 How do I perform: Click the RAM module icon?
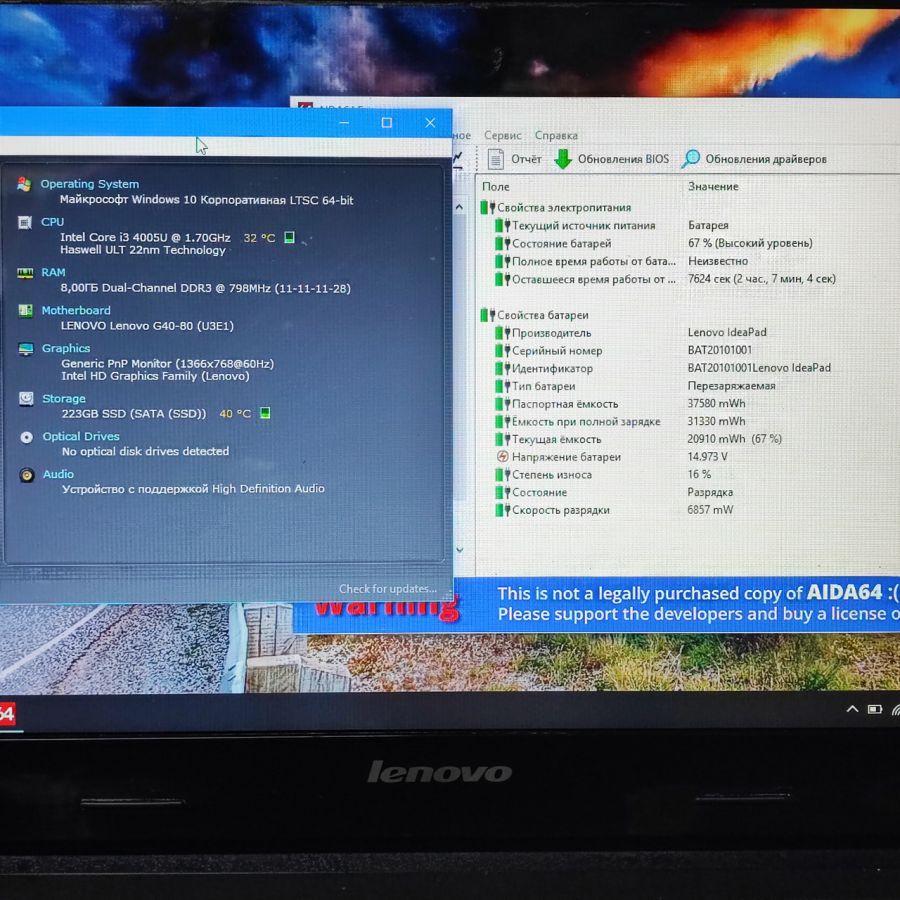click(25, 273)
